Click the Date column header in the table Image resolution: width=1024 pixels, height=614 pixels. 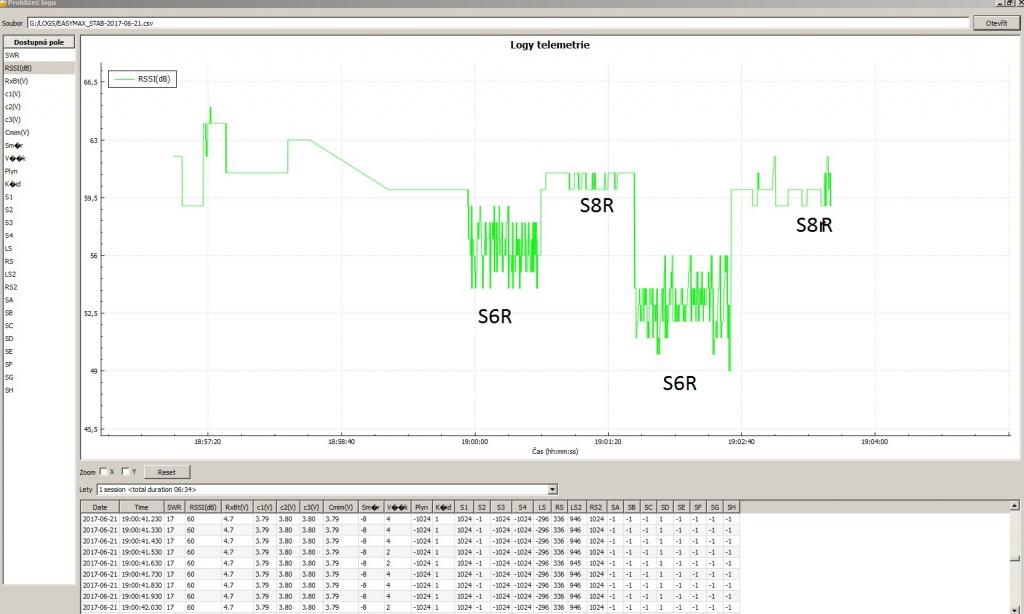[100, 507]
